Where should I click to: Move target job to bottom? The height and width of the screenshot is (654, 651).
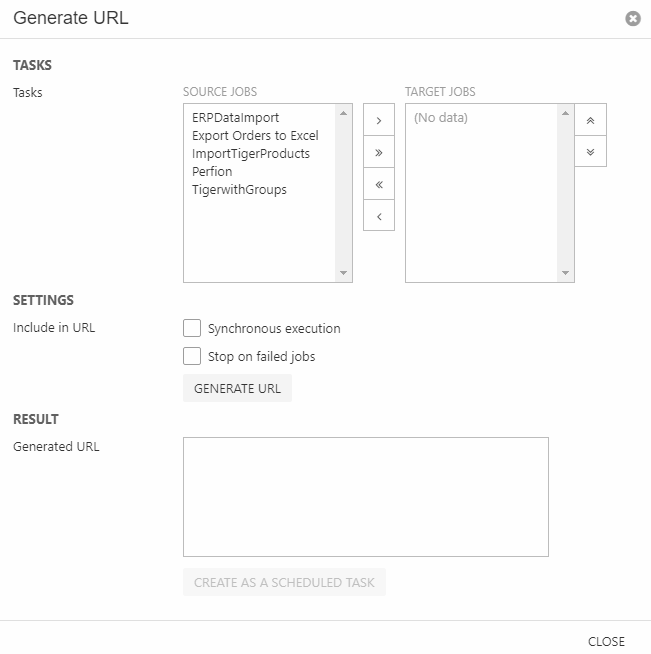(591, 151)
